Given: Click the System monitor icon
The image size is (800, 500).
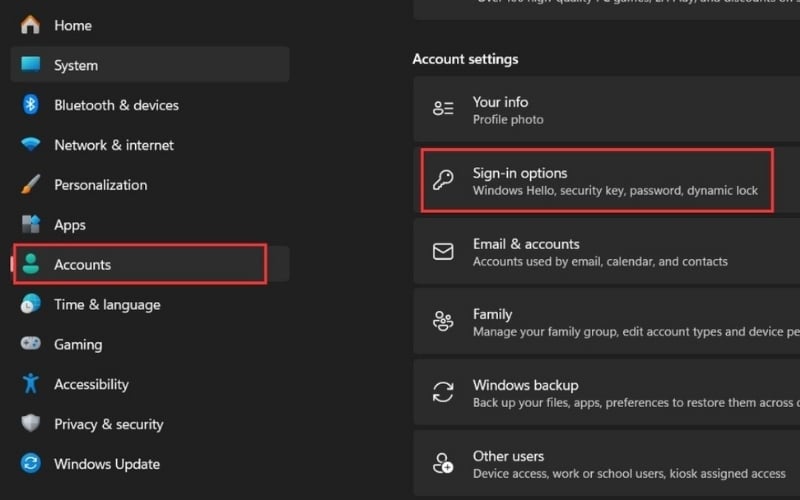Looking at the screenshot, I should pos(30,64).
